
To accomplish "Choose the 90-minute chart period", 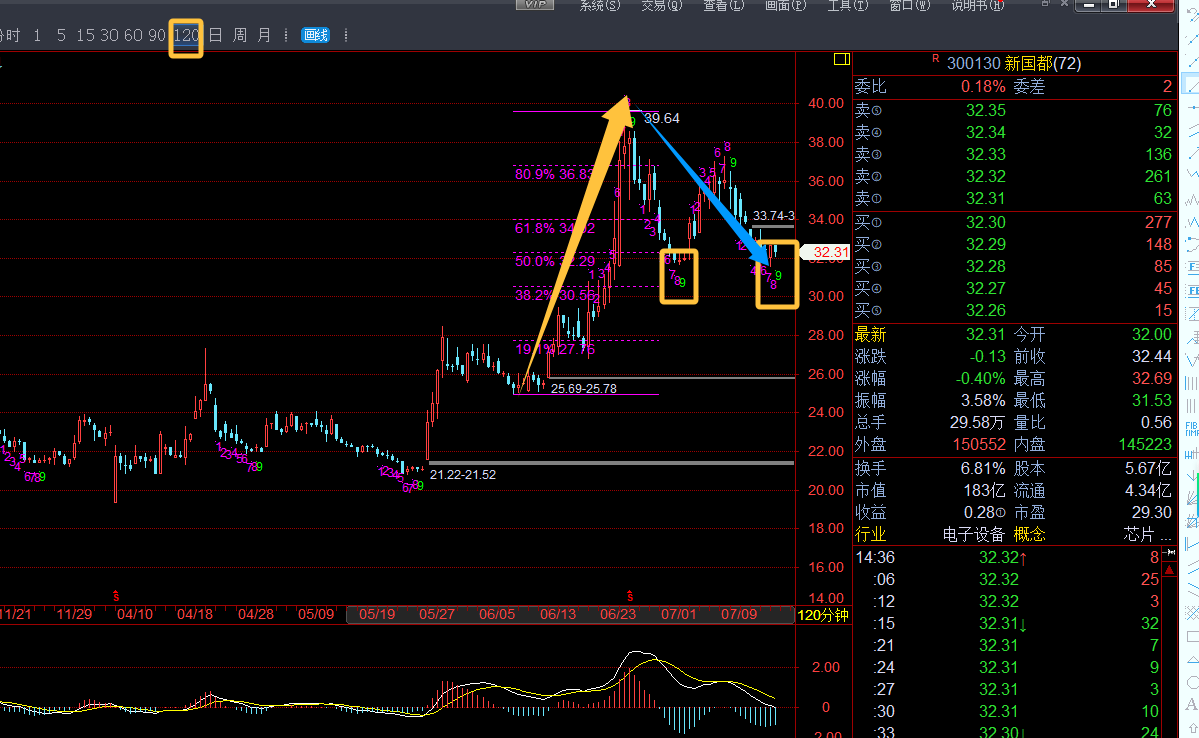I will [157, 35].
